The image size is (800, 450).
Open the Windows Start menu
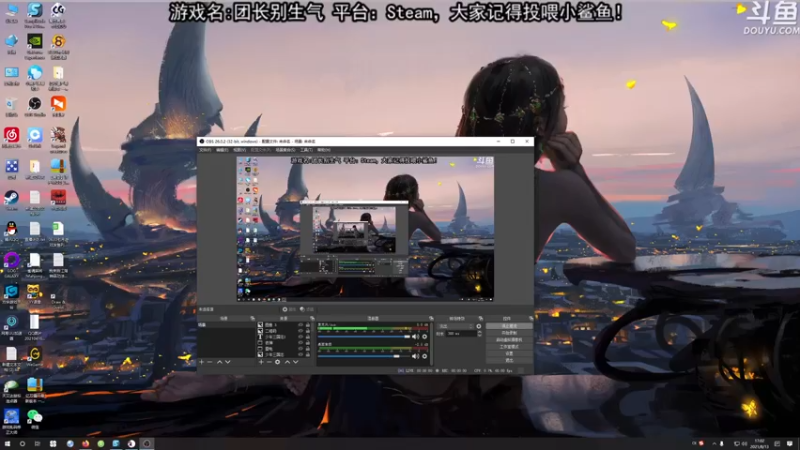(7, 444)
